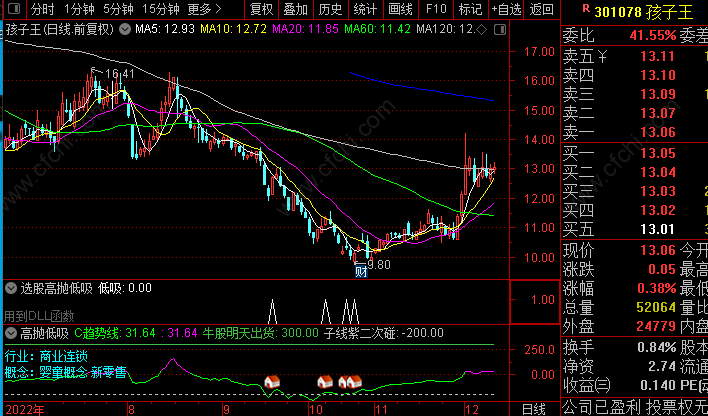Click the rightmost house icon in indicator

tap(354, 382)
